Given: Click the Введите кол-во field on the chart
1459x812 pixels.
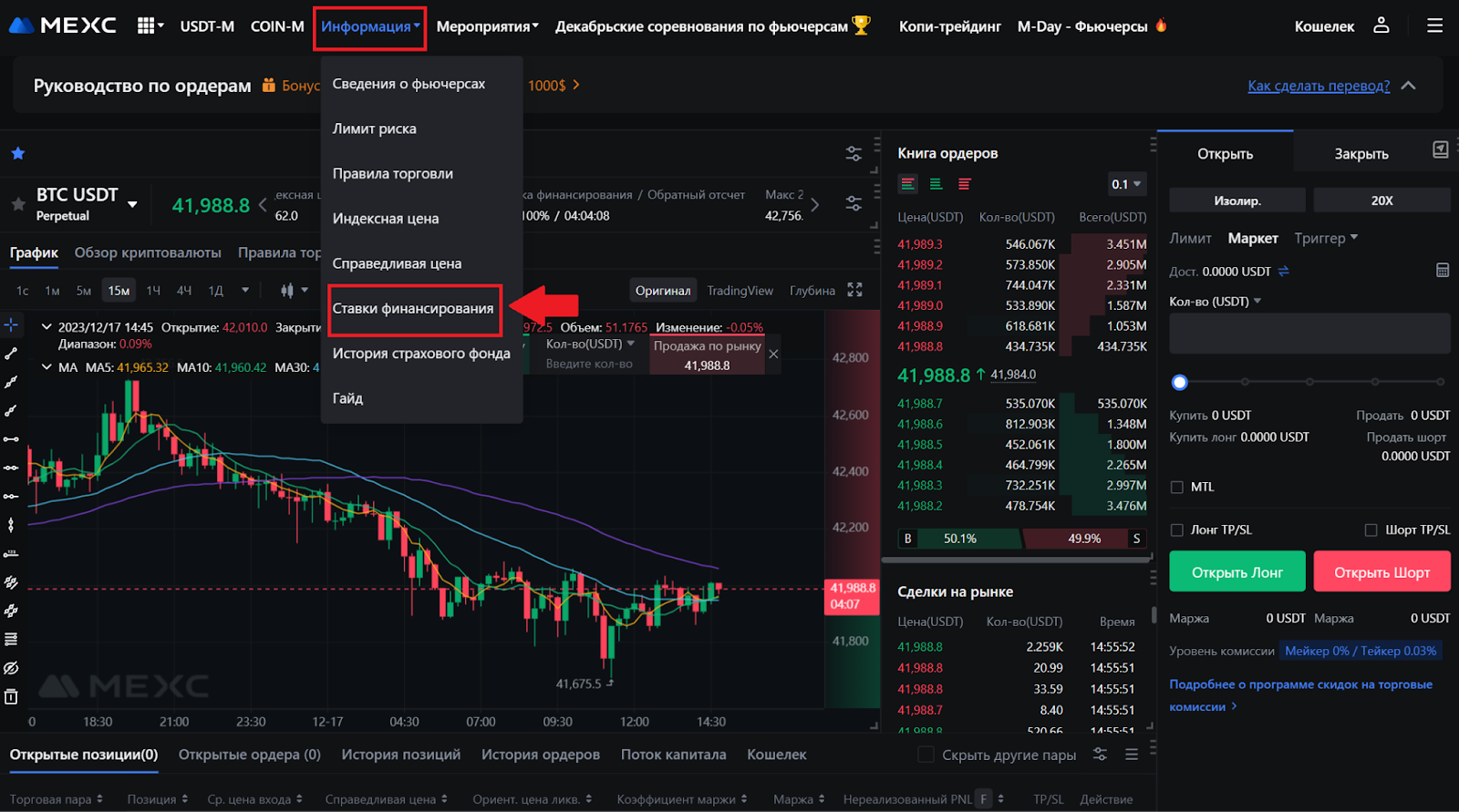Looking at the screenshot, I should click(589, 364).
